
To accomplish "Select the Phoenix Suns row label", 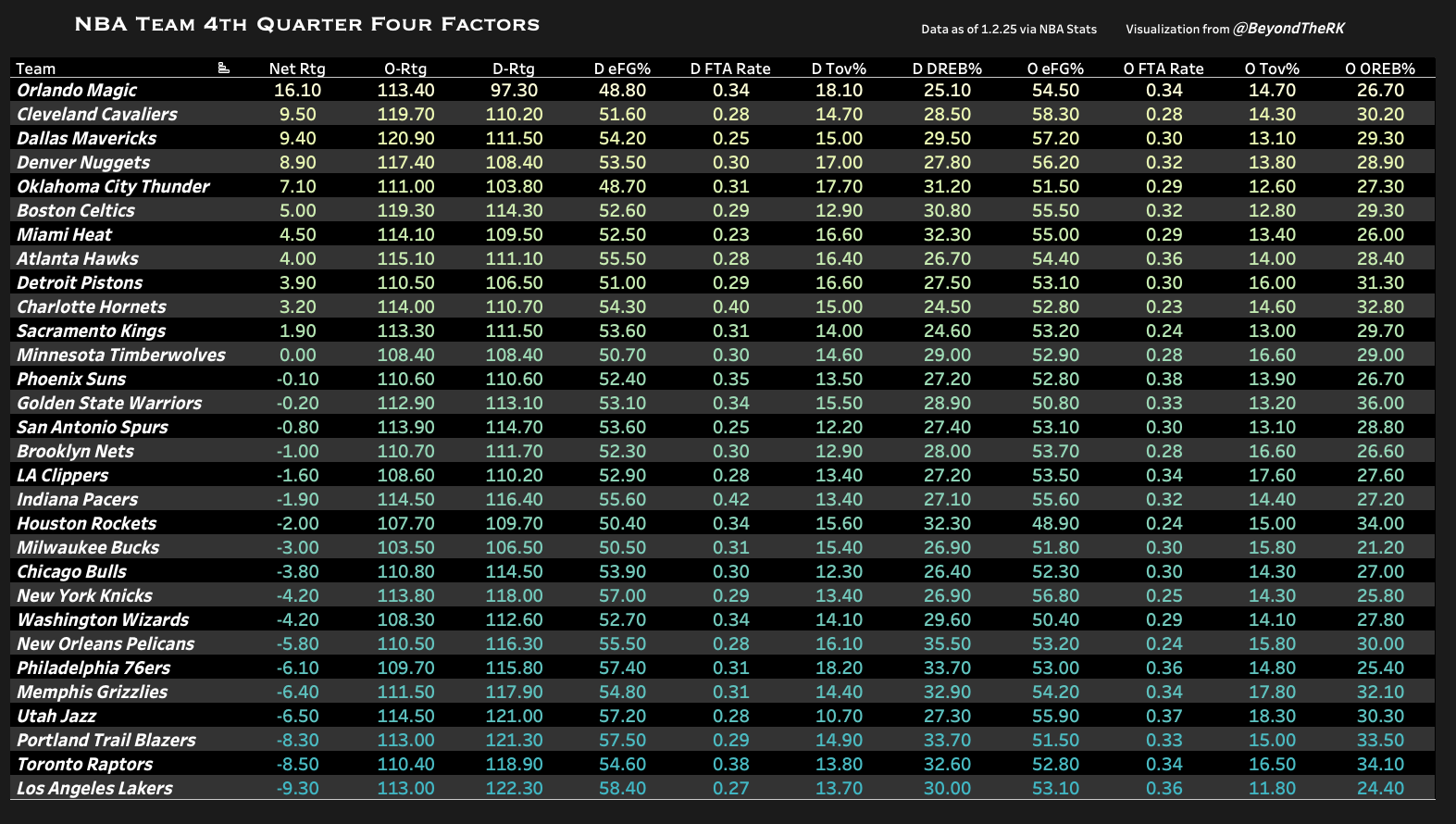I will click(x=71, y=379).
